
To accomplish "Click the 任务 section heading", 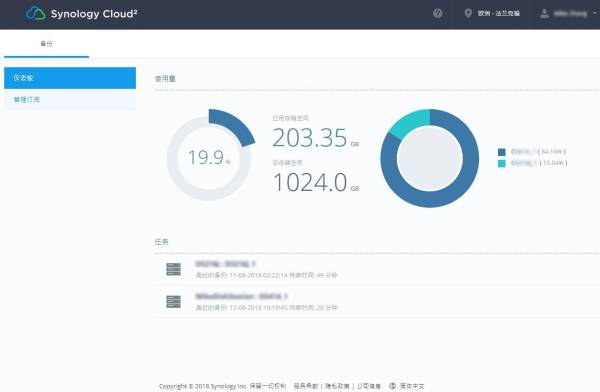I will click(161, 242).
